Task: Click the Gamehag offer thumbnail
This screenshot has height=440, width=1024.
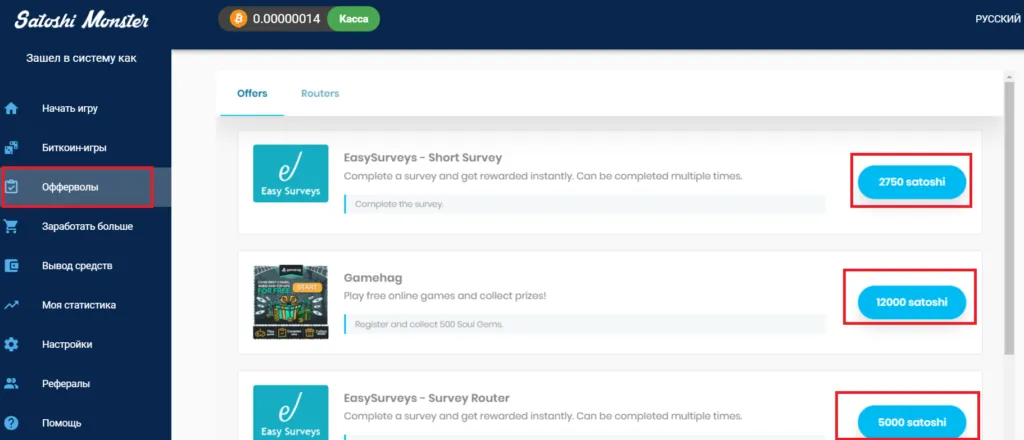Action: 291,302
